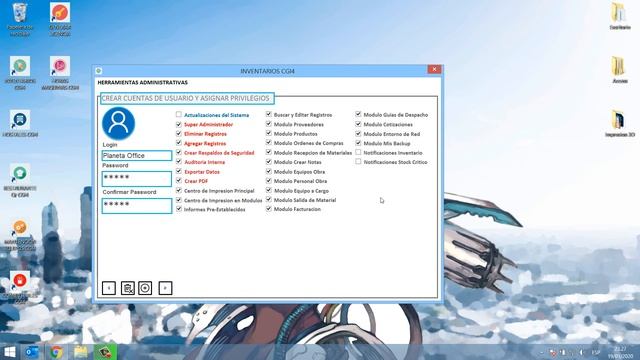Open File Explorer from the taskbar
Viewport: 640px width, 360px height.
(81, 352)
